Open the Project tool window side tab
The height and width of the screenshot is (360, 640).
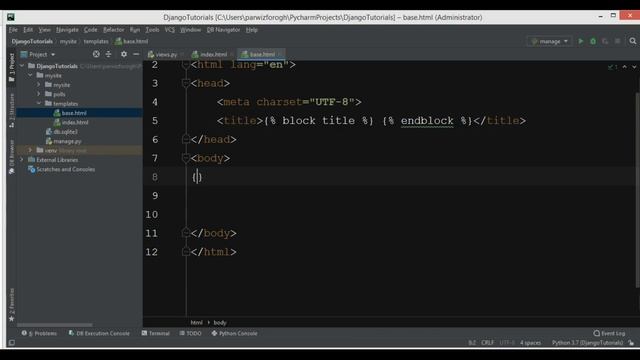tap(11, 67)
